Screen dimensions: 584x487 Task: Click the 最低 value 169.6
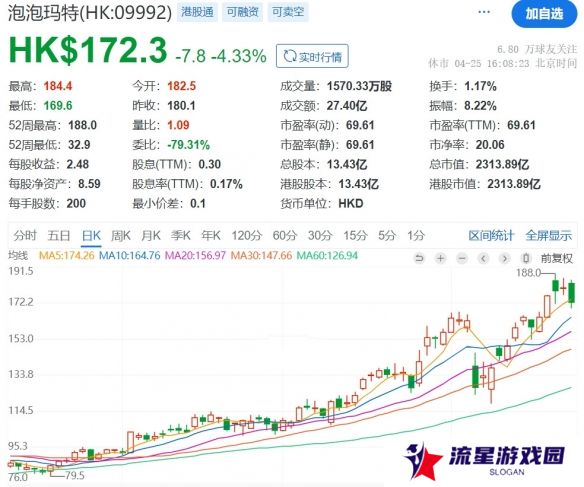click(x=58, y=106)
